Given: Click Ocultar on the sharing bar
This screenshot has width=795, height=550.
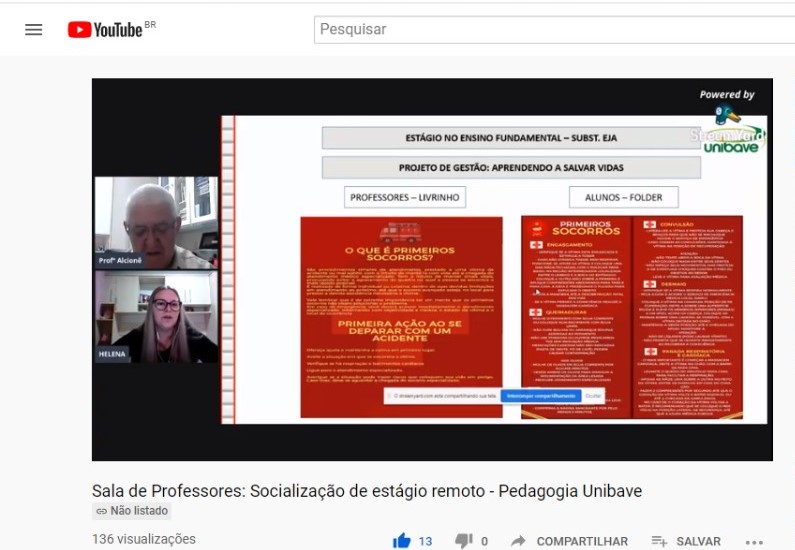Looking at the screenshot, I should pos(593,396).
